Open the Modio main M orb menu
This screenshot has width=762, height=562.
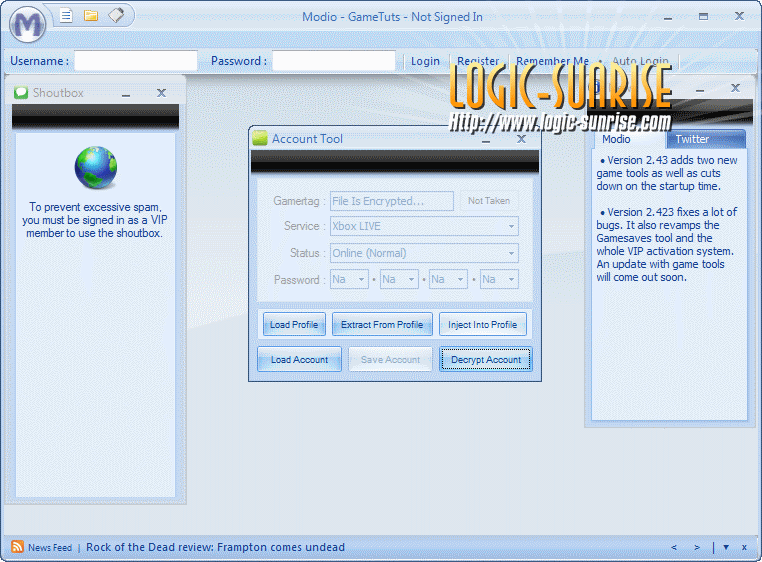tap(27, 24)
